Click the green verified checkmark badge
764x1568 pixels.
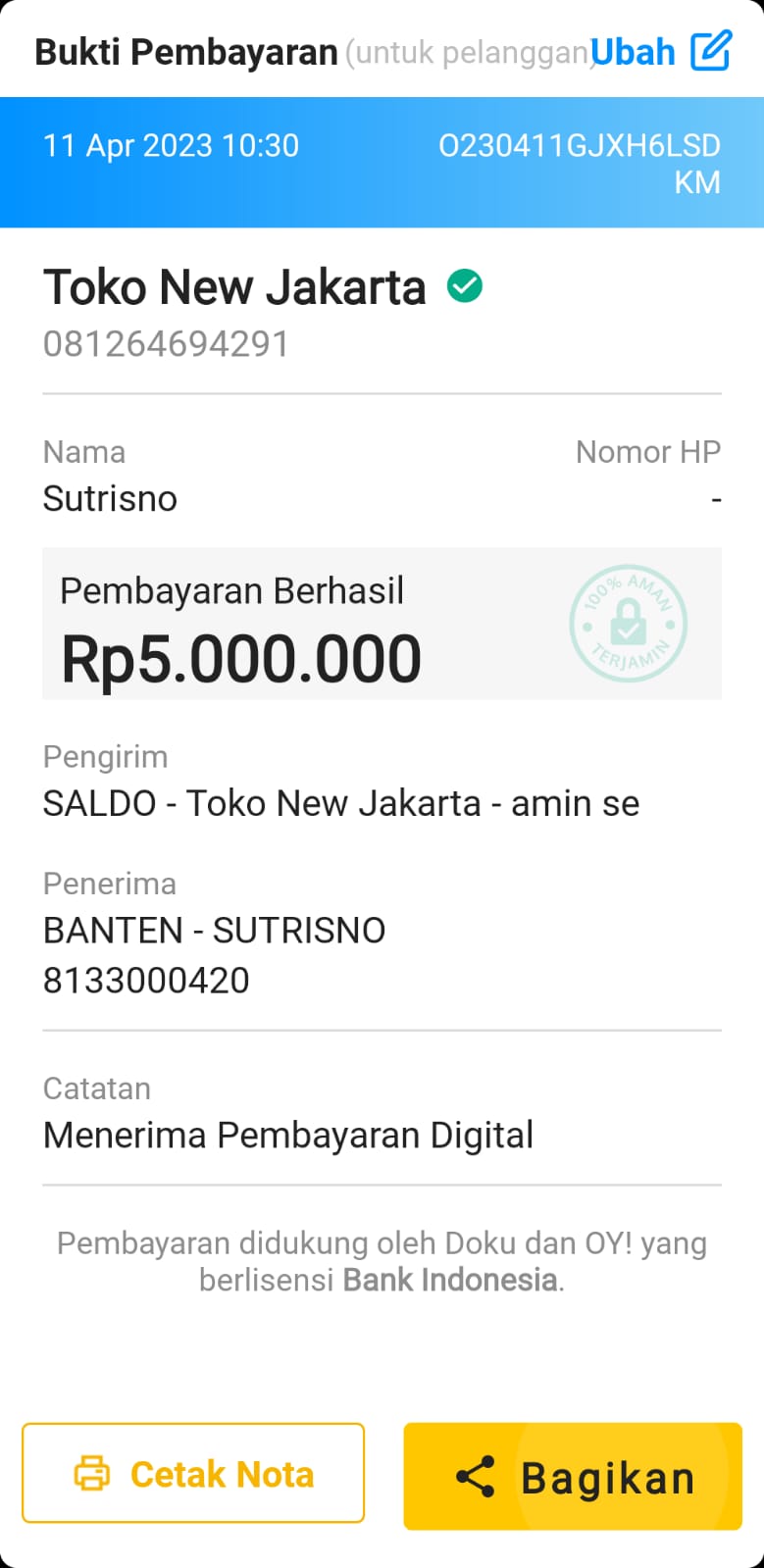coord(465,286)
